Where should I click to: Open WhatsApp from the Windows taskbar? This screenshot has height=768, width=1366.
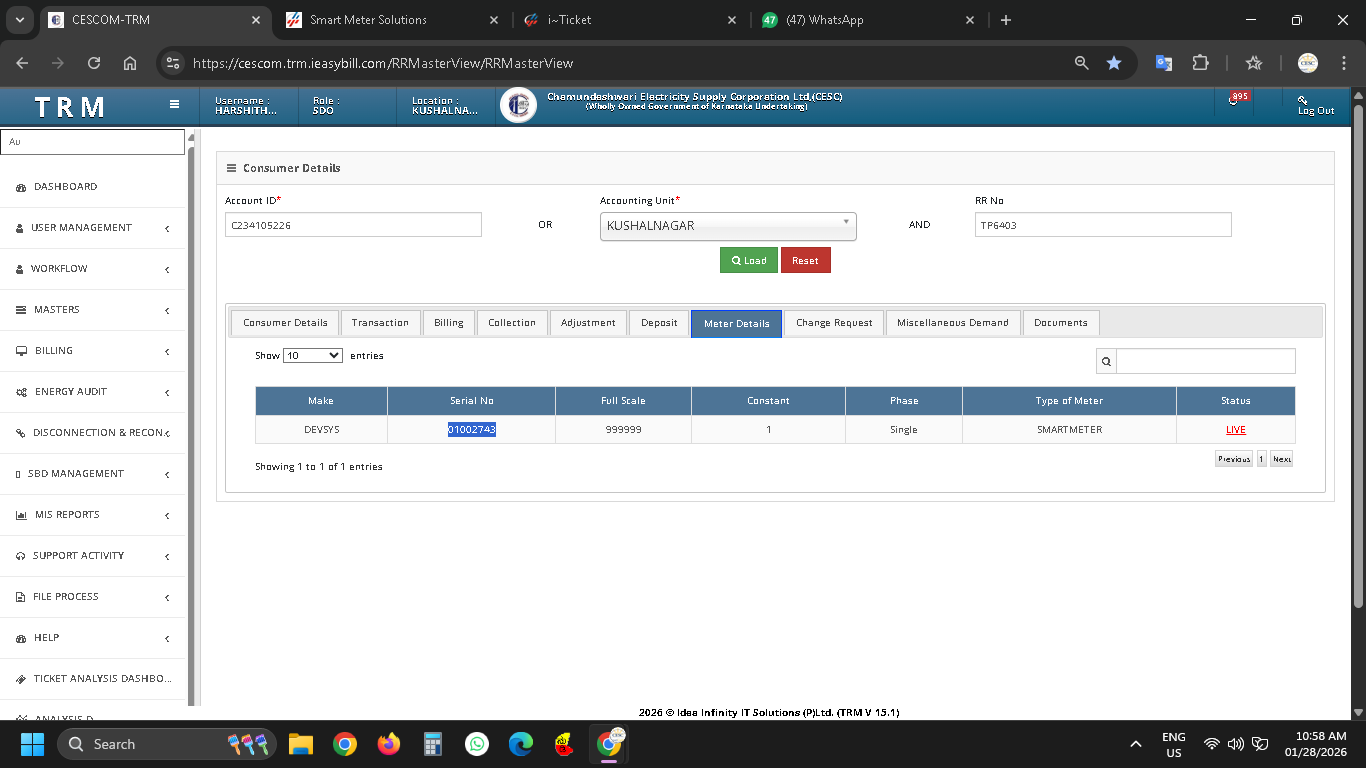click(477, 744)
